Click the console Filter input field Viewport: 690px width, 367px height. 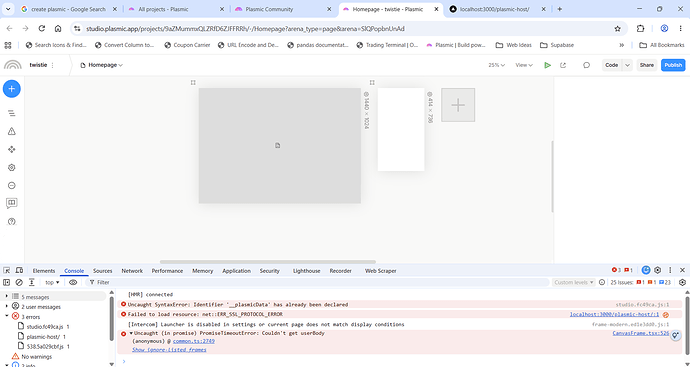[x=318, y=283]
